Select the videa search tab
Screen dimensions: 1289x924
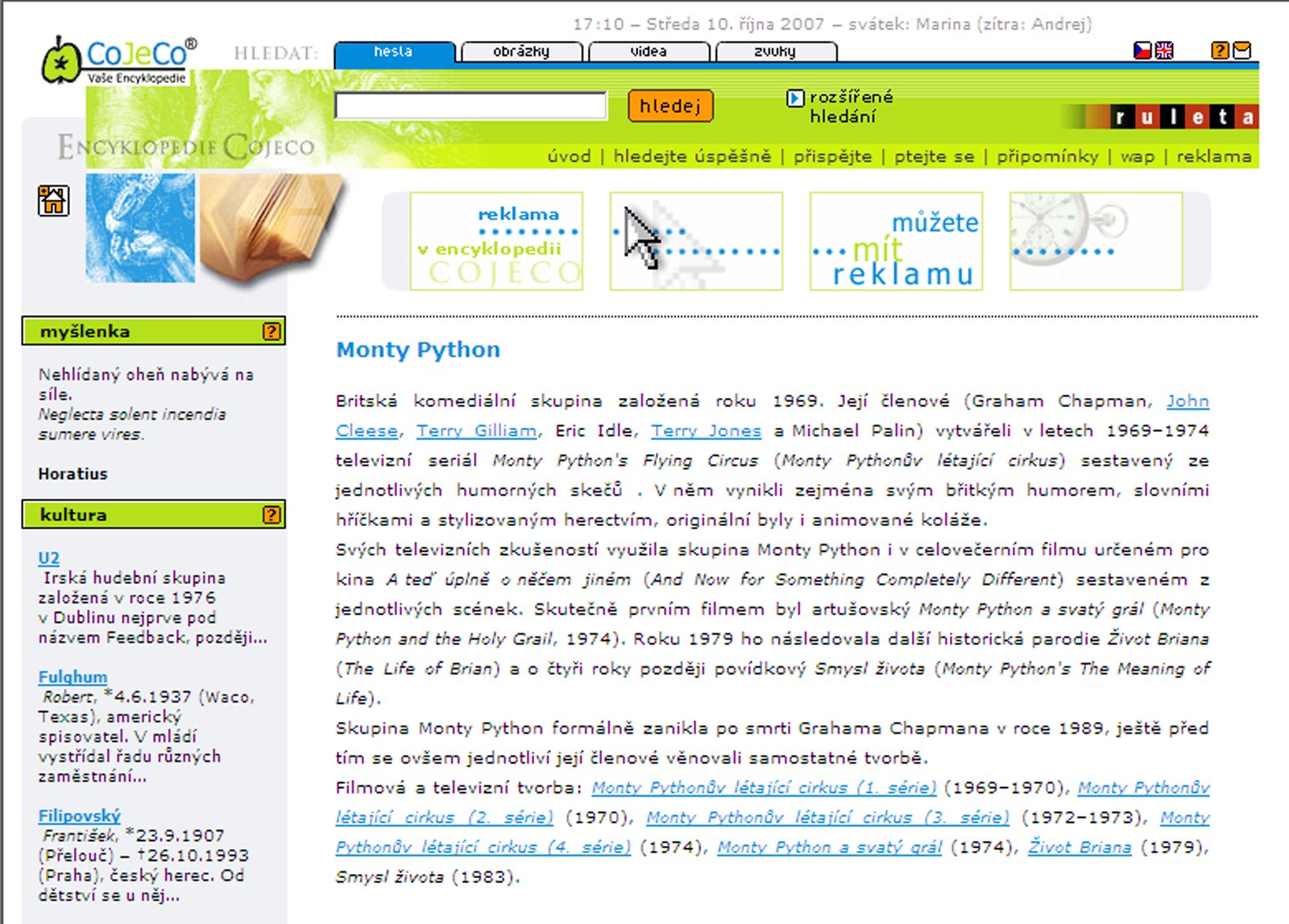tap(649, 52)
